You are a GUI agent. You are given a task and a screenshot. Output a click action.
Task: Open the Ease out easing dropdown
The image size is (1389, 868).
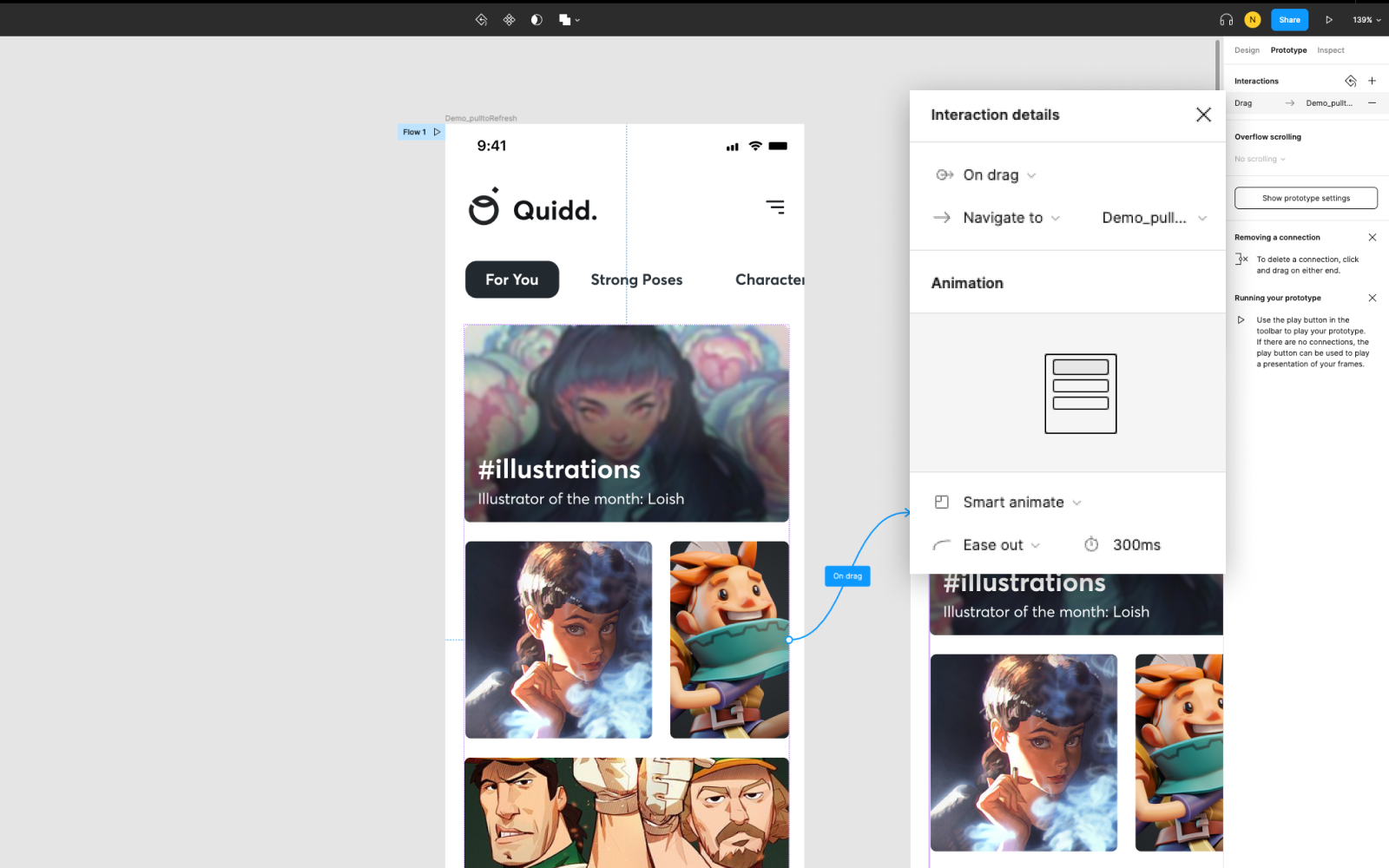pos(1001,545)
